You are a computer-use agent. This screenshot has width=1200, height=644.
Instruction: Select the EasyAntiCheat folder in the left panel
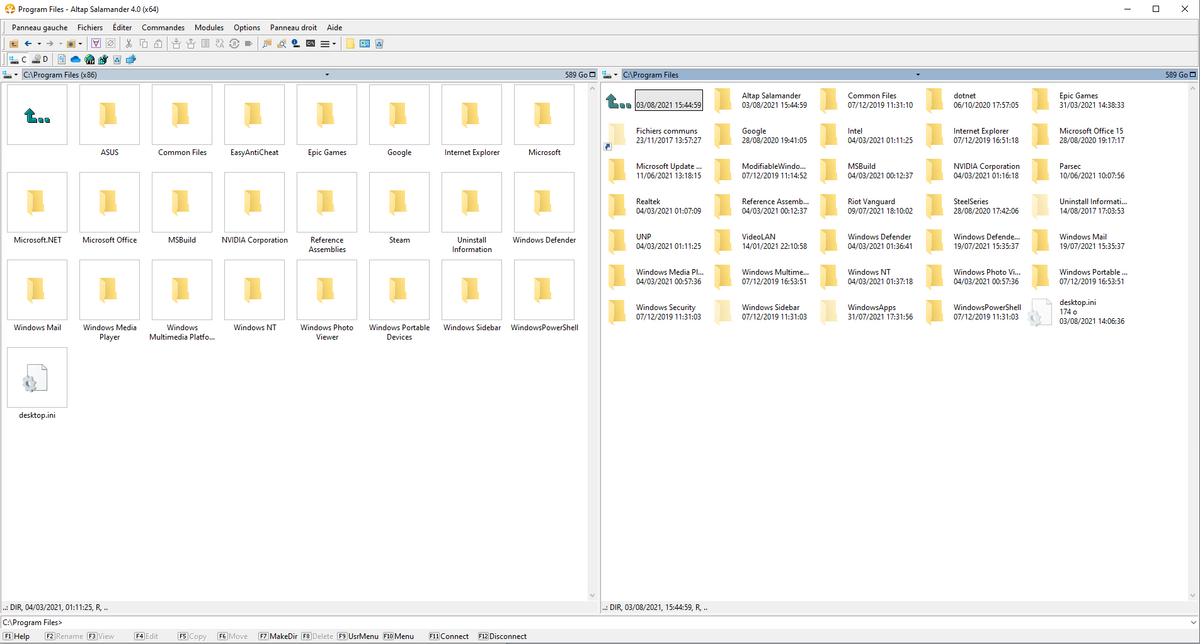pos(254,121)
